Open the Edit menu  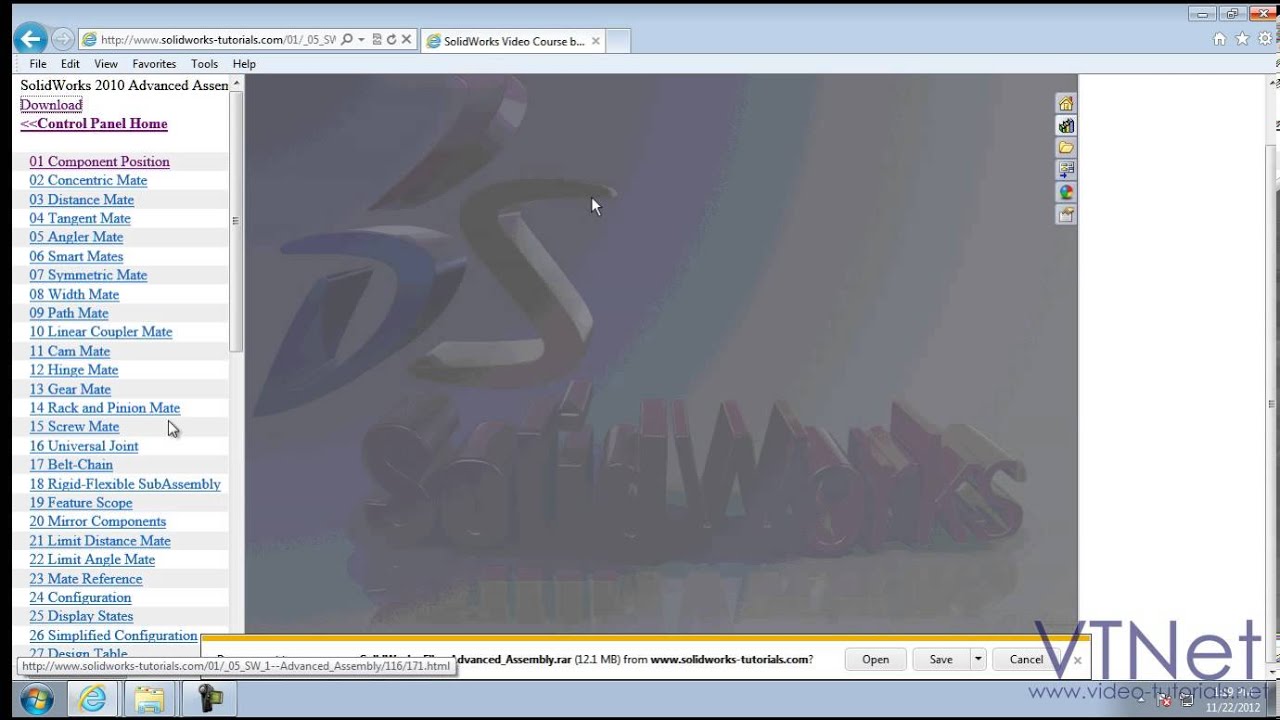tap(70, 64)
